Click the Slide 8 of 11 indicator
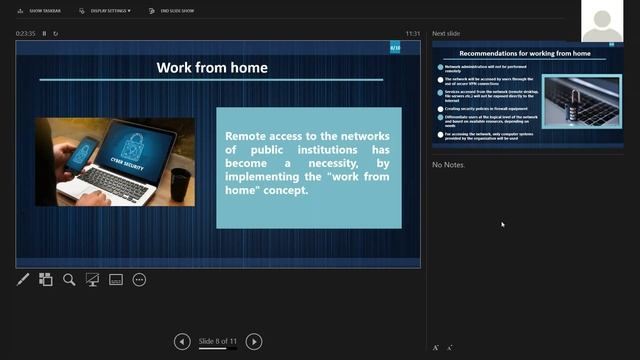640x360 pixels. click(x=218, y=341)
